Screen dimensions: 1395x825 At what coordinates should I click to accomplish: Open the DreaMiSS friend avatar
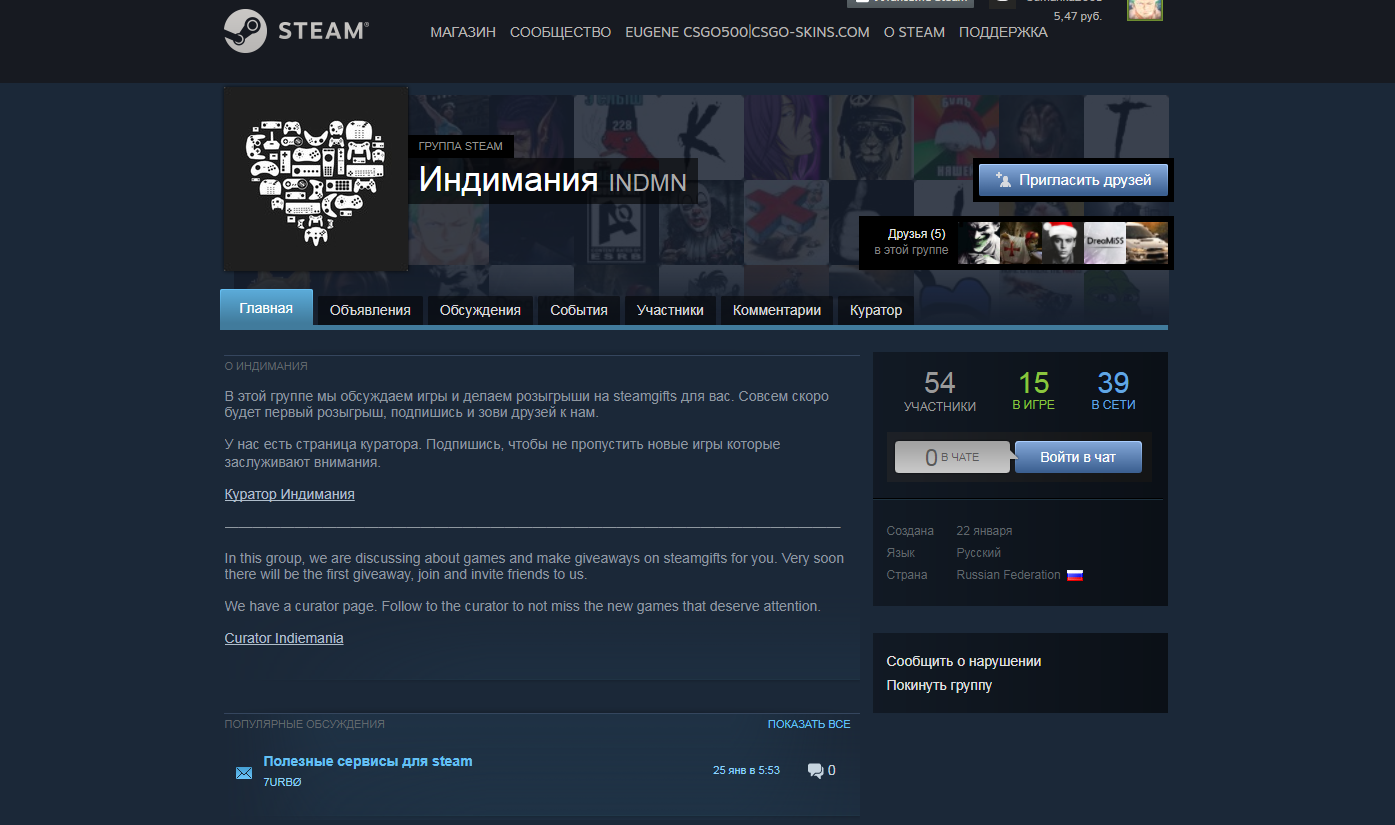click(x=1105, y=243)
